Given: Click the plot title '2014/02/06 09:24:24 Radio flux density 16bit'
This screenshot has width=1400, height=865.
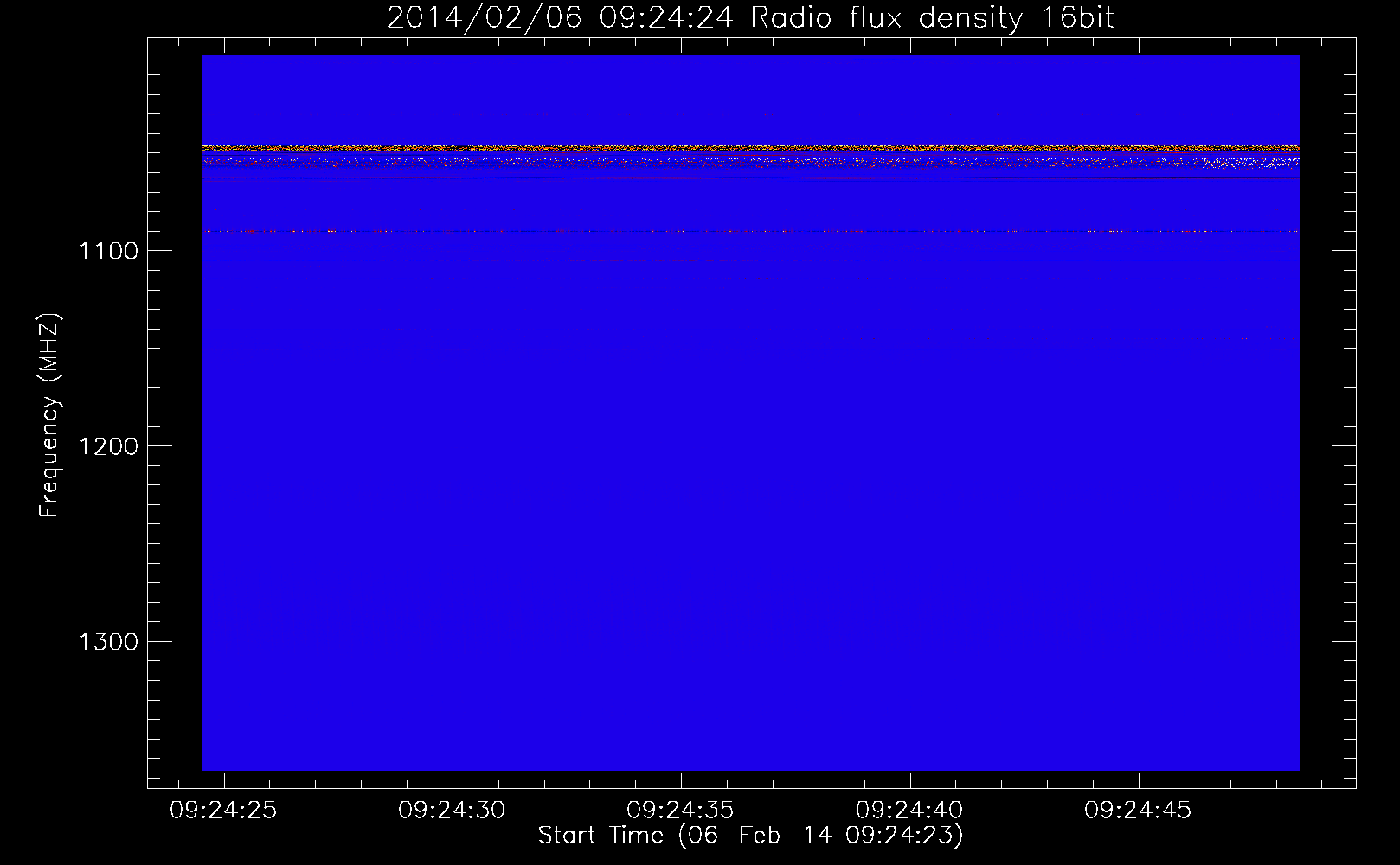Looking at the screenshot, I should click(750, 17).
